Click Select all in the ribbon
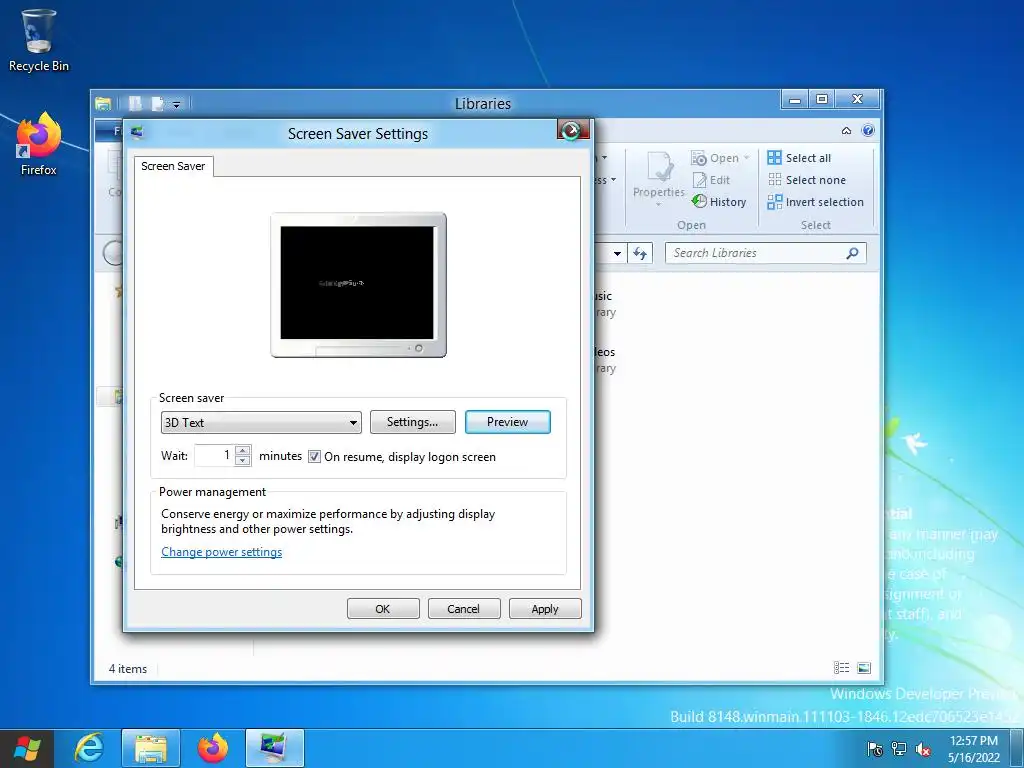 [799, 158]
